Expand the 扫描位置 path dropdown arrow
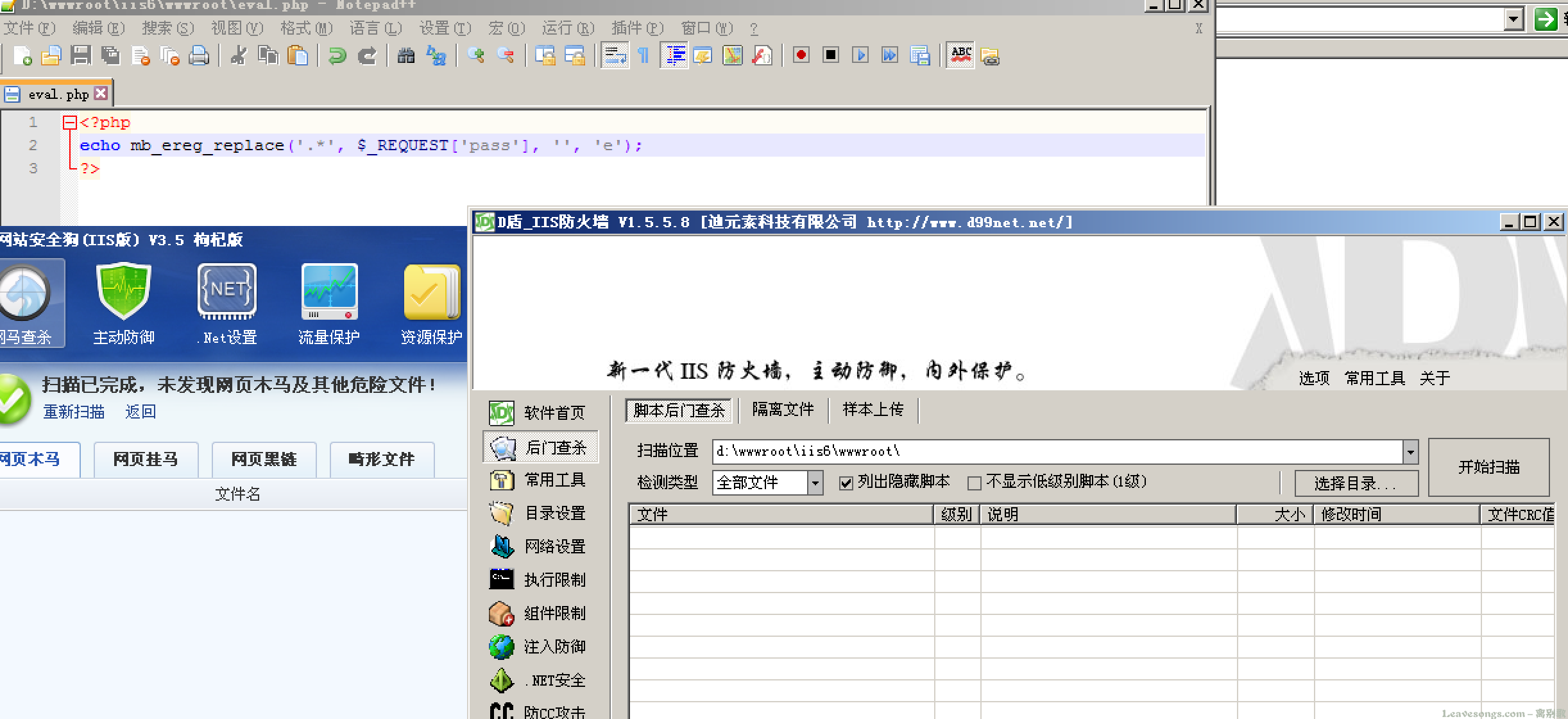The image size is (1568, 719). [1410, 452]
